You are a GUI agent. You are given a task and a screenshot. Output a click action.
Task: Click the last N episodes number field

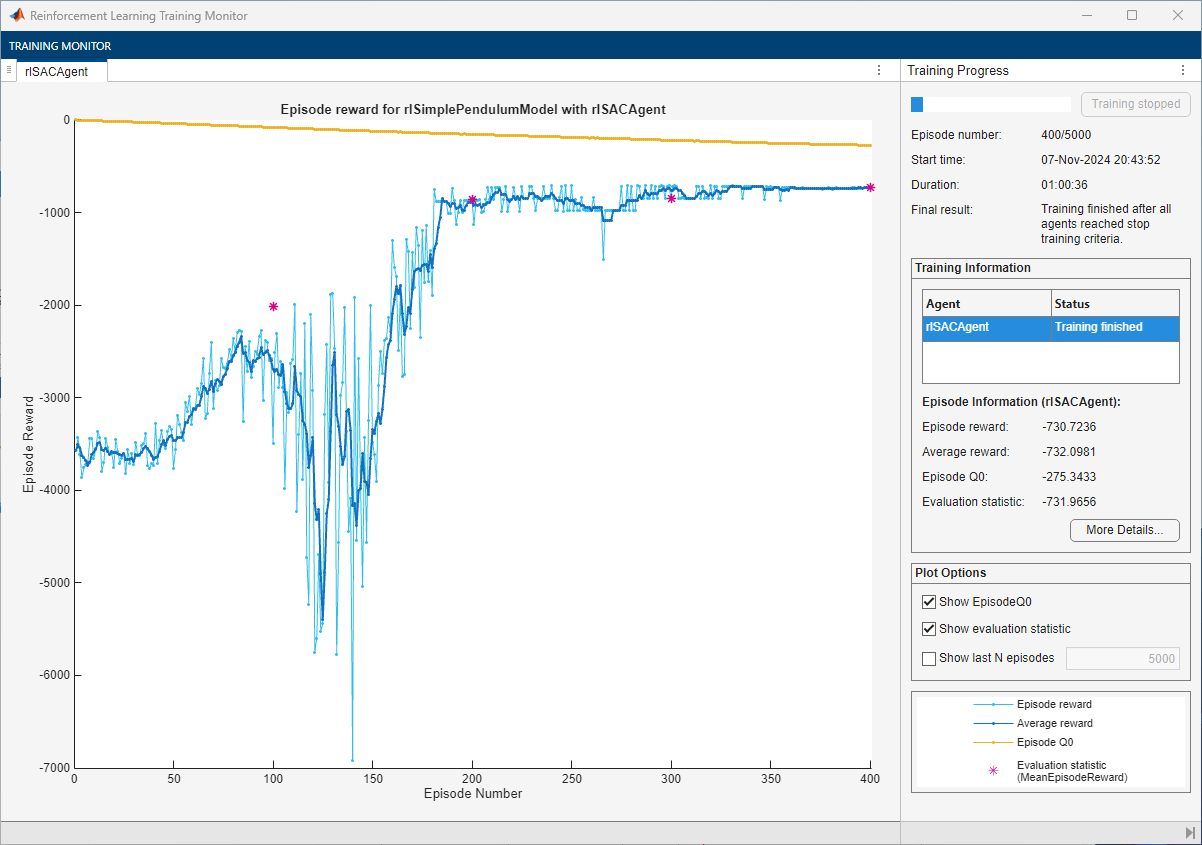(1122, 658)
